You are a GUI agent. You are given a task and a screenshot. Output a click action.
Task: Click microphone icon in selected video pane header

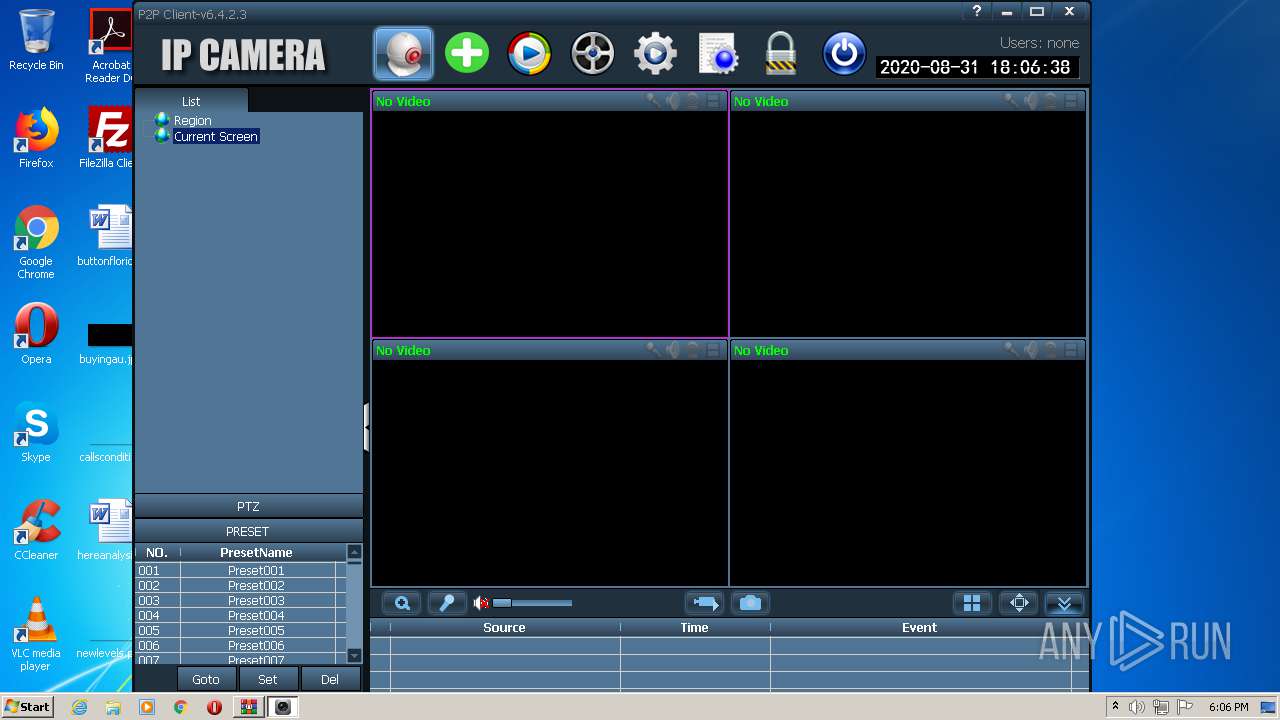pos(653,100)
